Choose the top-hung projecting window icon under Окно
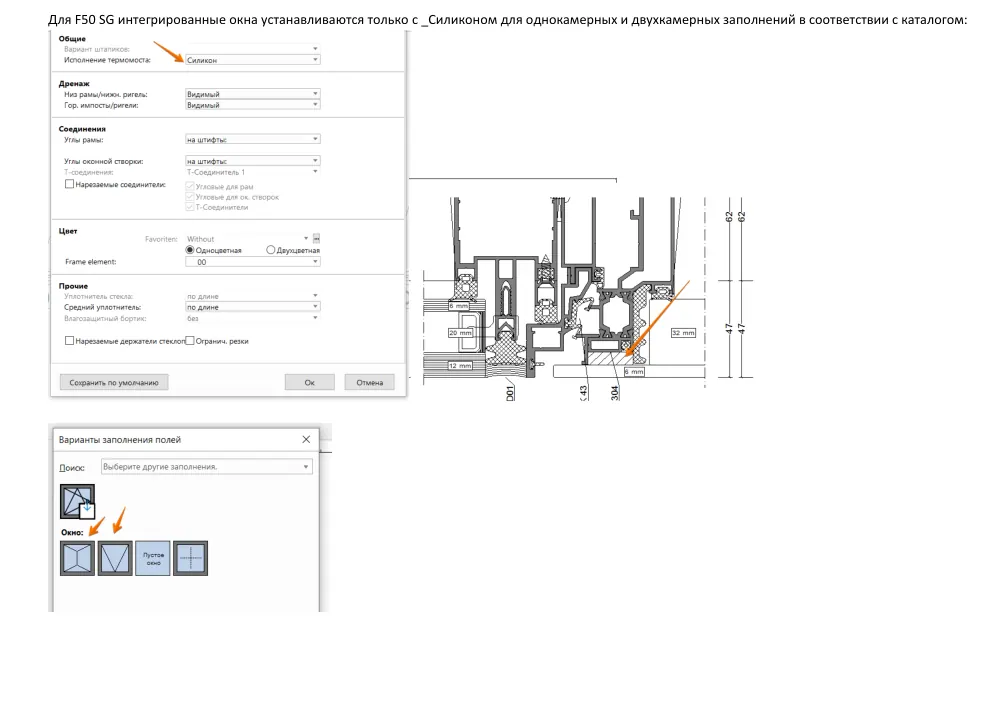 click(x=77, y=558)
